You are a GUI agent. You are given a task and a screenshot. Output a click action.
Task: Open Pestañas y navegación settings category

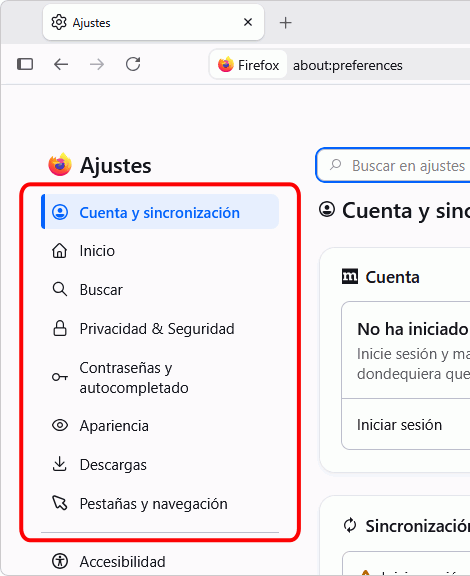[160, 504]
